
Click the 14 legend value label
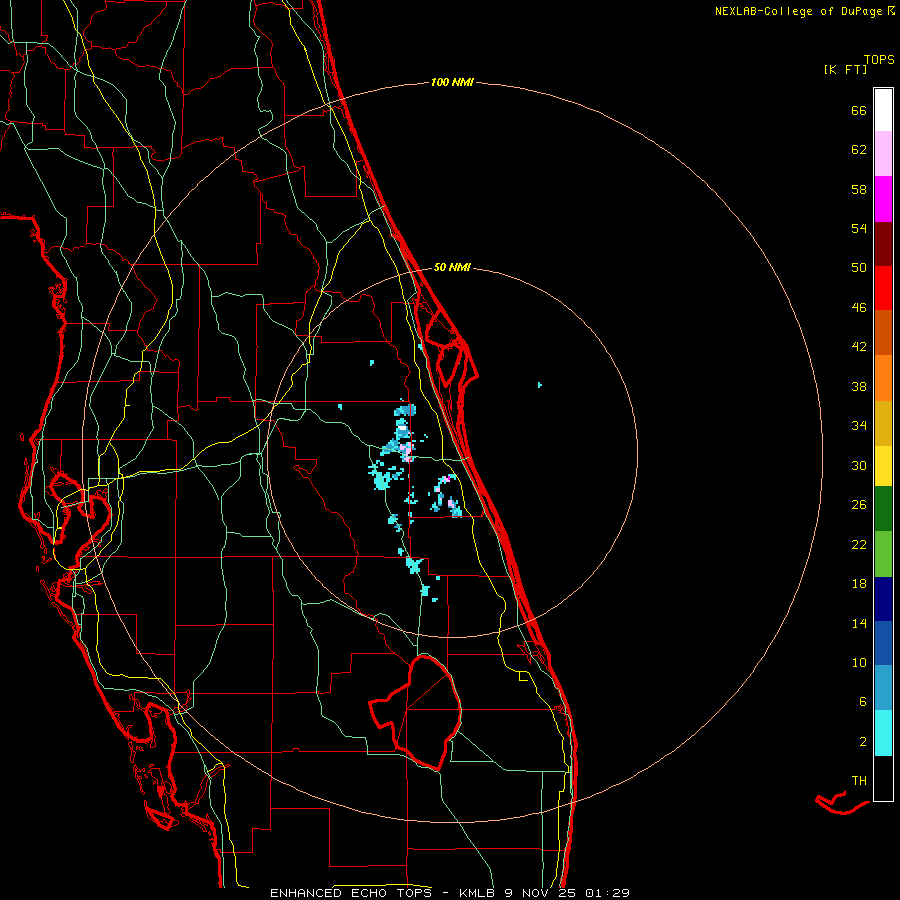(859, 623)
